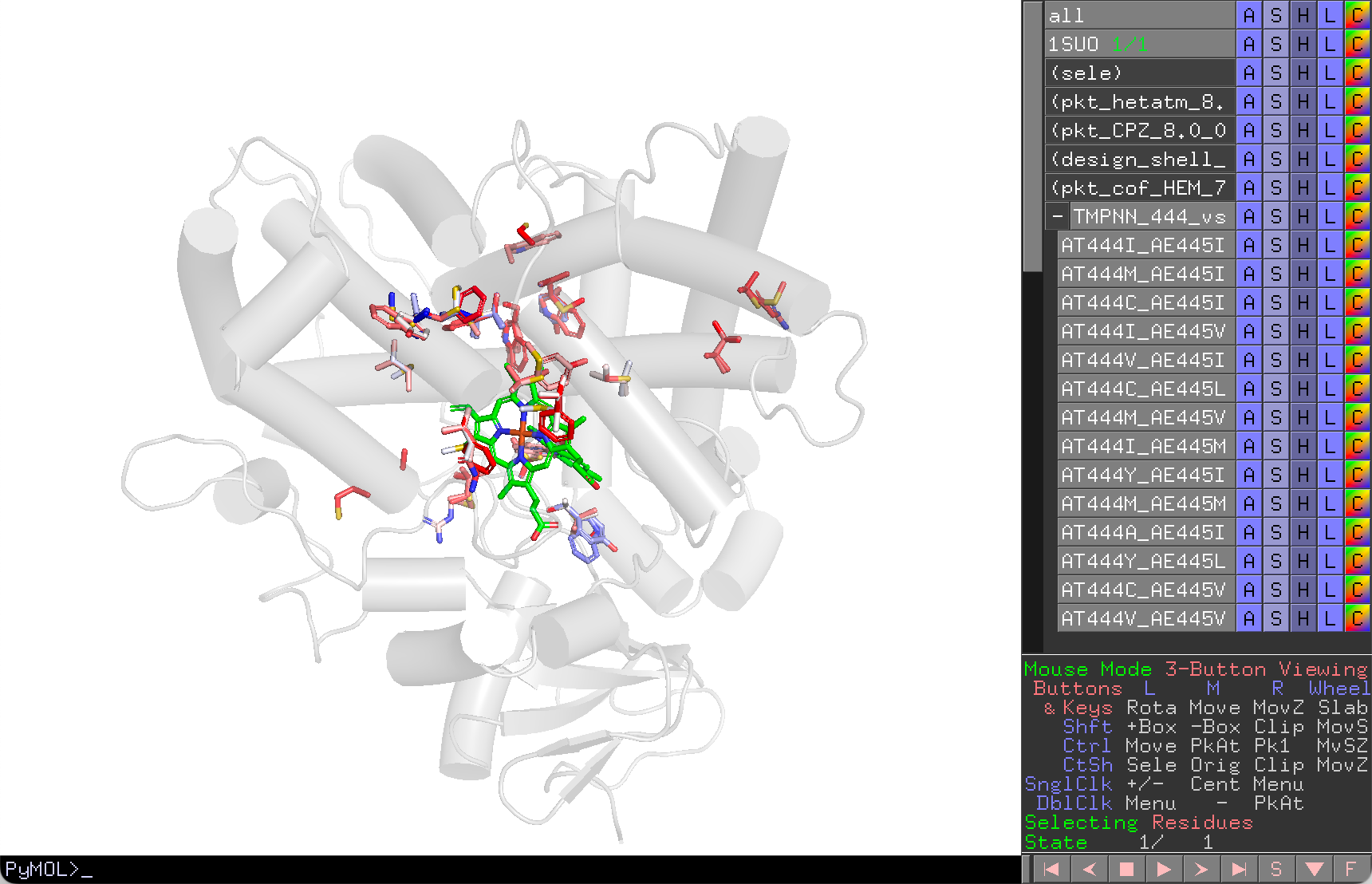Toggle the AT444C_AE445V object name

1146,590
